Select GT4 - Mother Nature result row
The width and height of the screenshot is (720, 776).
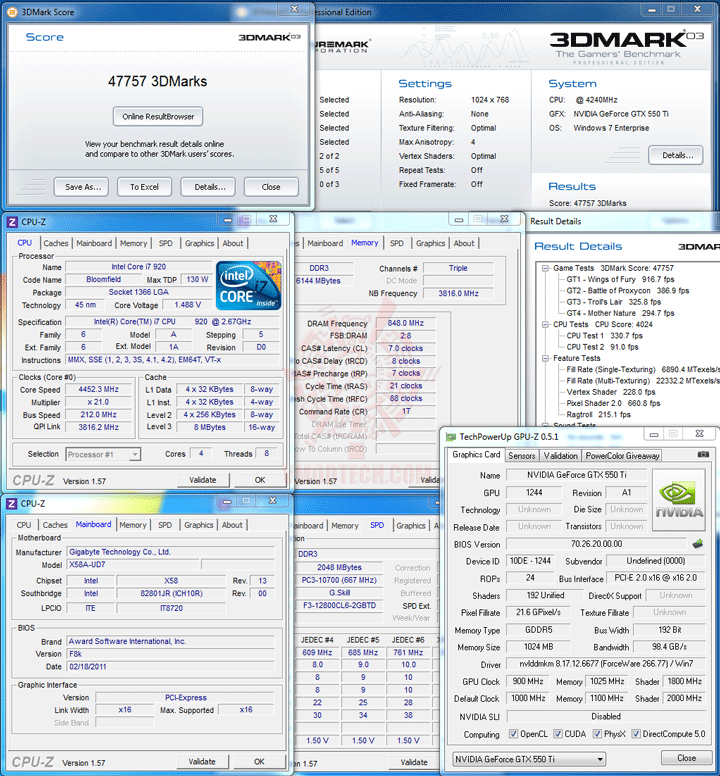coord(620,313)
